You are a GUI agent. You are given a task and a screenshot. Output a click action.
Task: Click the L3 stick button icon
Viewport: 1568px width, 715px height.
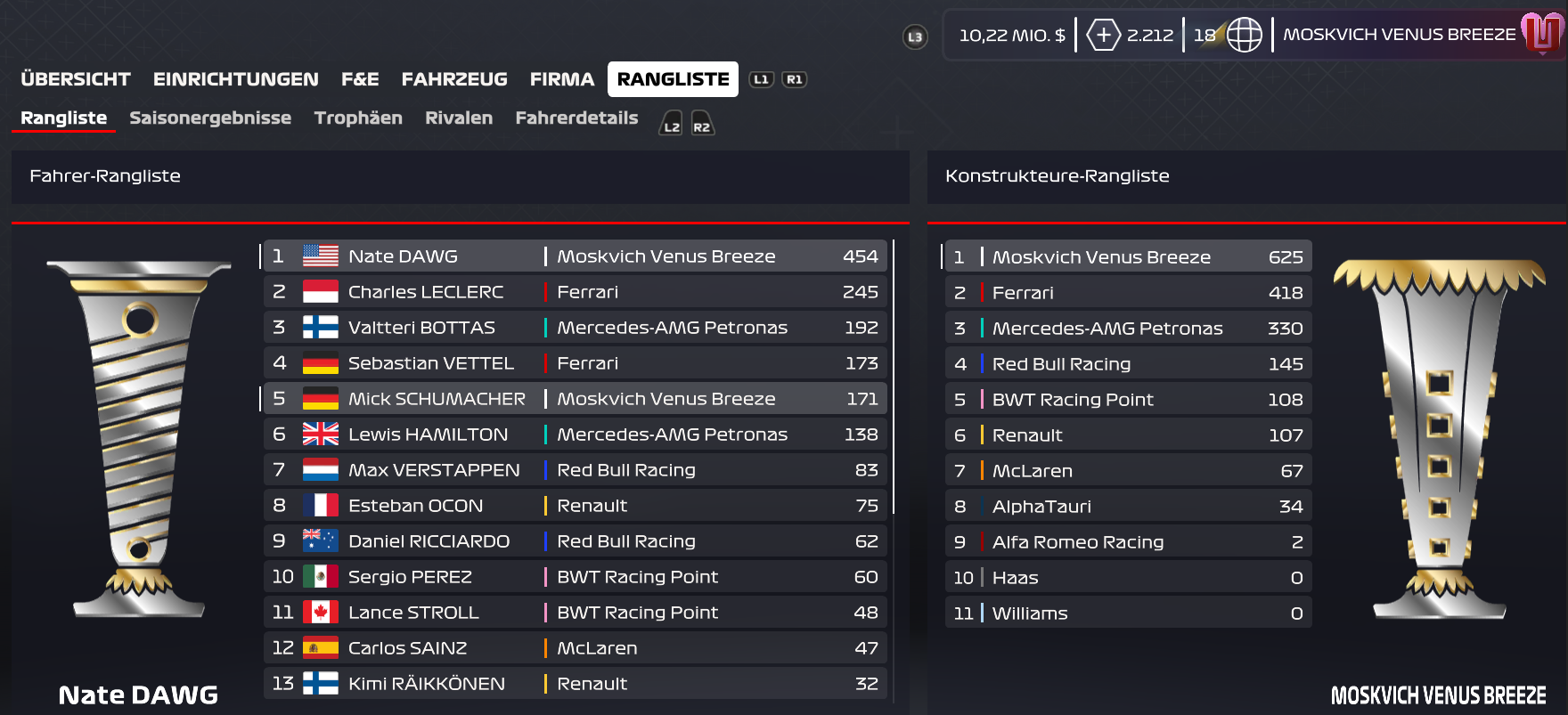pyautogui.click(x=915, y=37)
